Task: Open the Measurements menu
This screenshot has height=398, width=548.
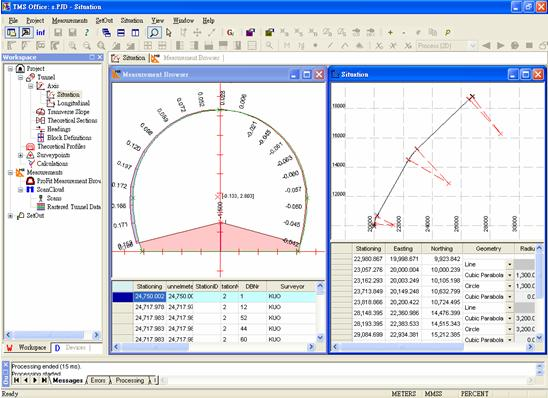Action: coord(70,21)
